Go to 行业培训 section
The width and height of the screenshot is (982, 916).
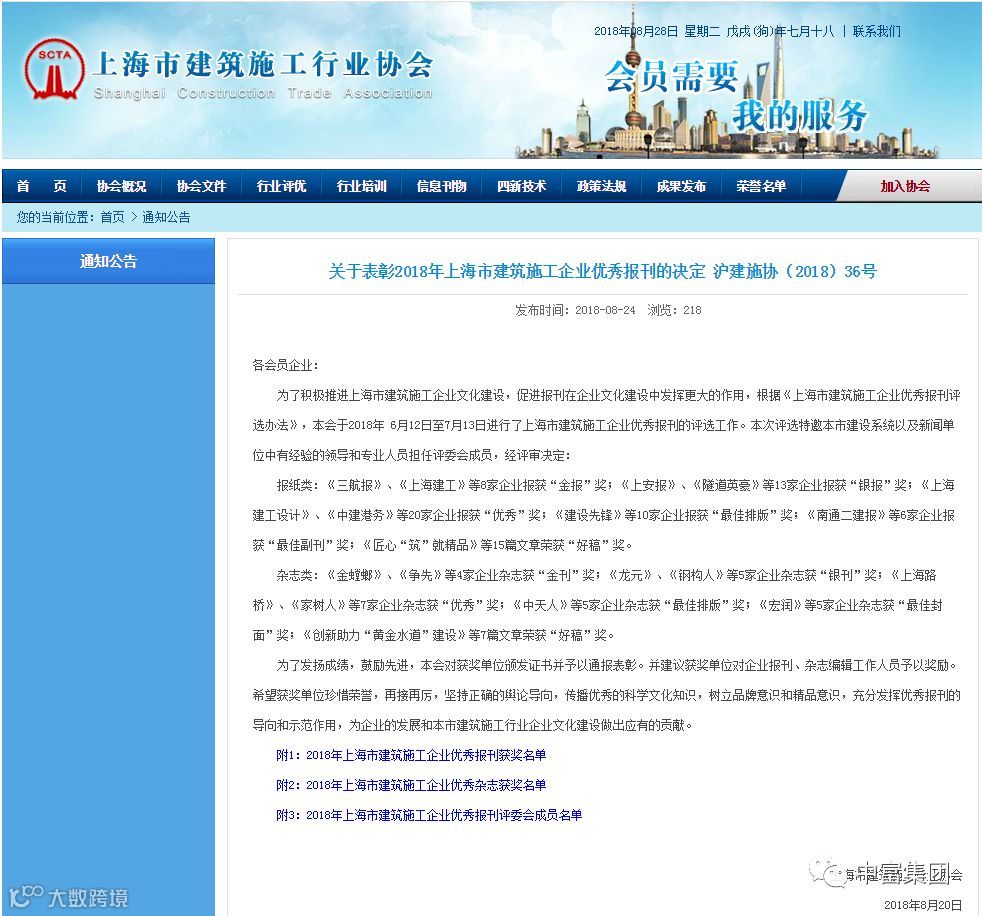click(361, 186)
